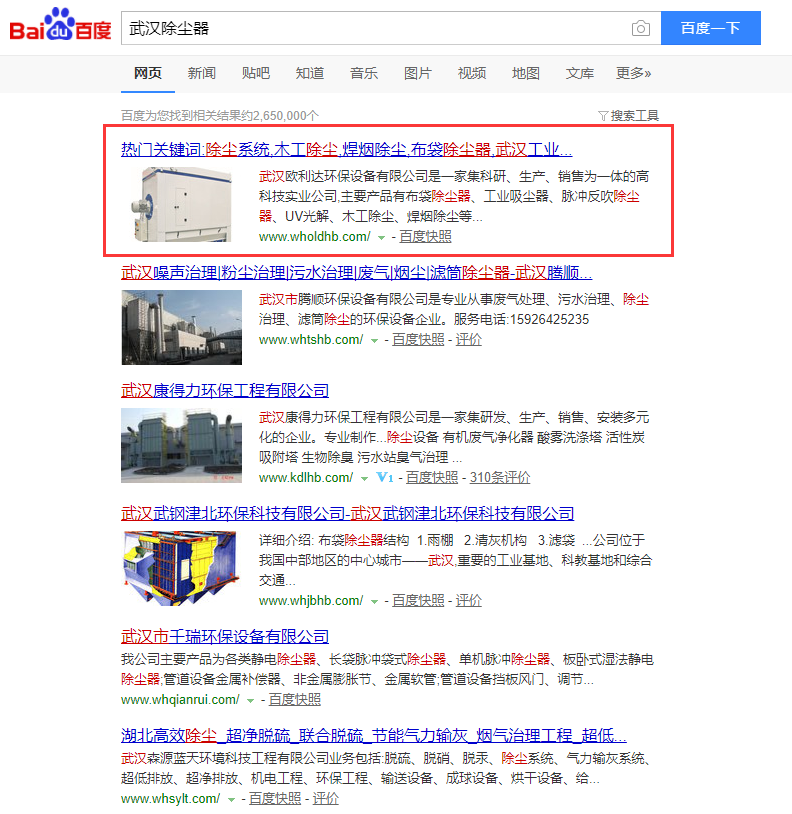Go to the 知道 tab
792x814 pixels.
pyautogui.click(x=310, y=73)
